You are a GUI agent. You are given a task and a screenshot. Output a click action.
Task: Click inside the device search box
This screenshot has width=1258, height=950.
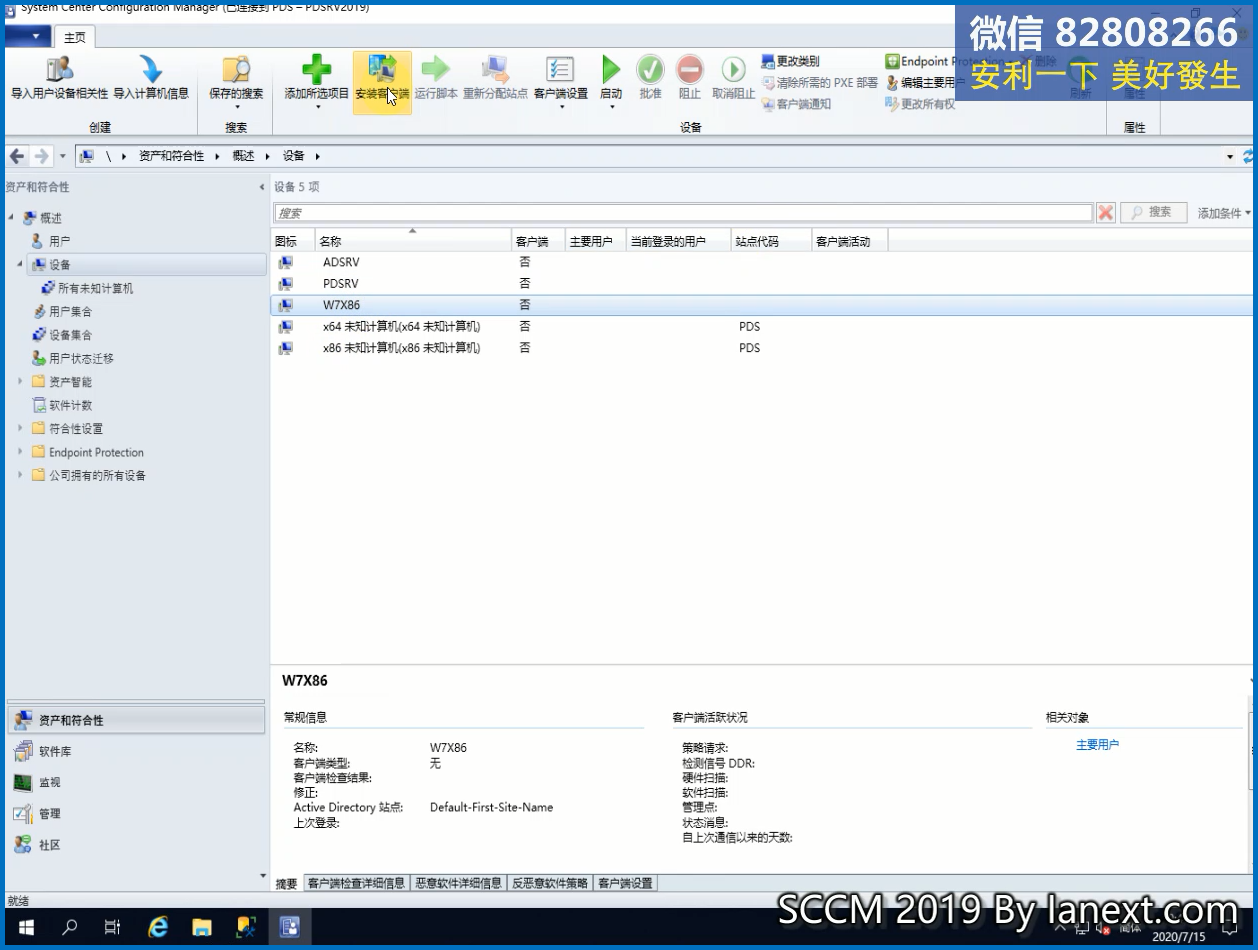point(683,213)
